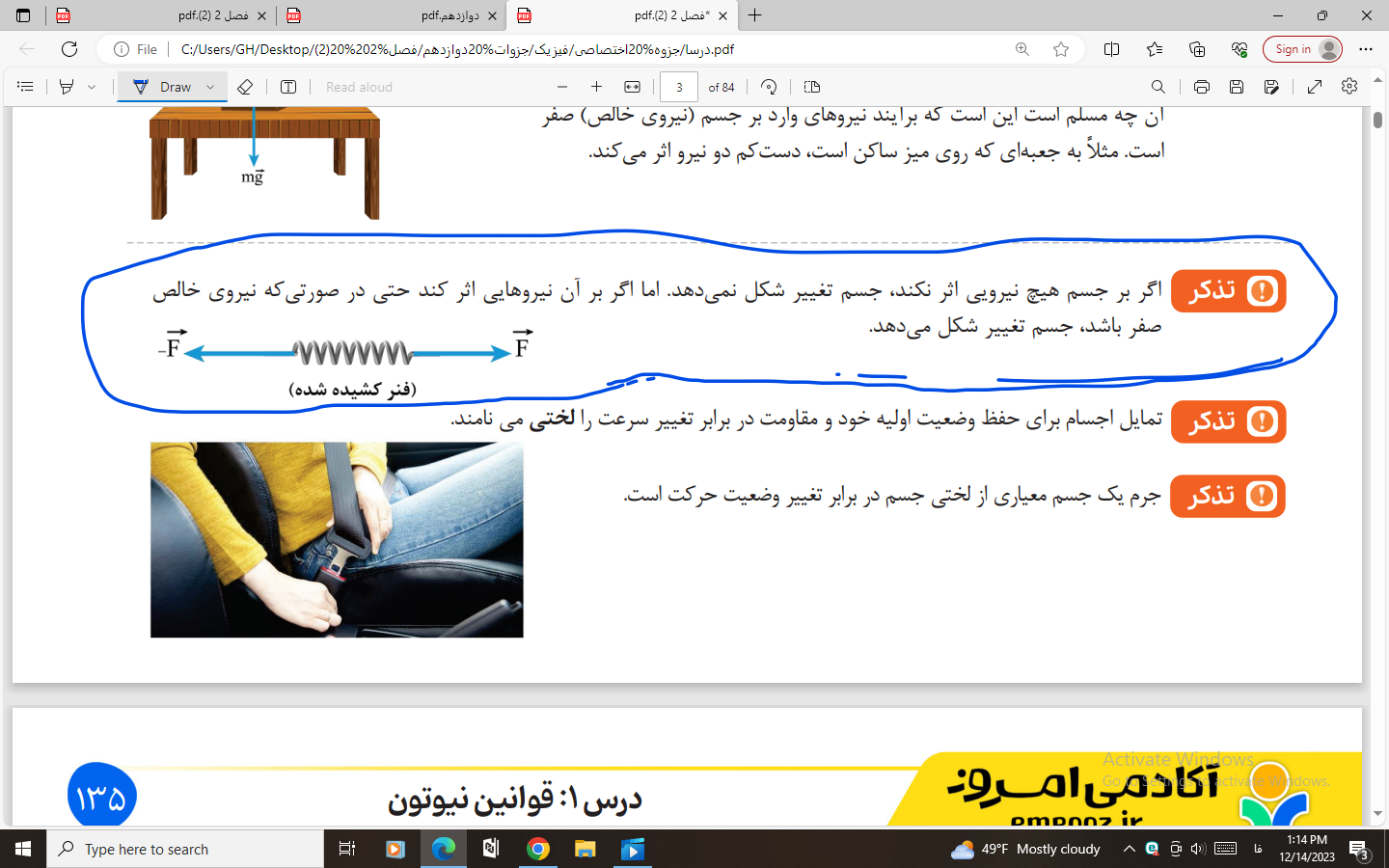Rotate the PDF page

(769, 87)
